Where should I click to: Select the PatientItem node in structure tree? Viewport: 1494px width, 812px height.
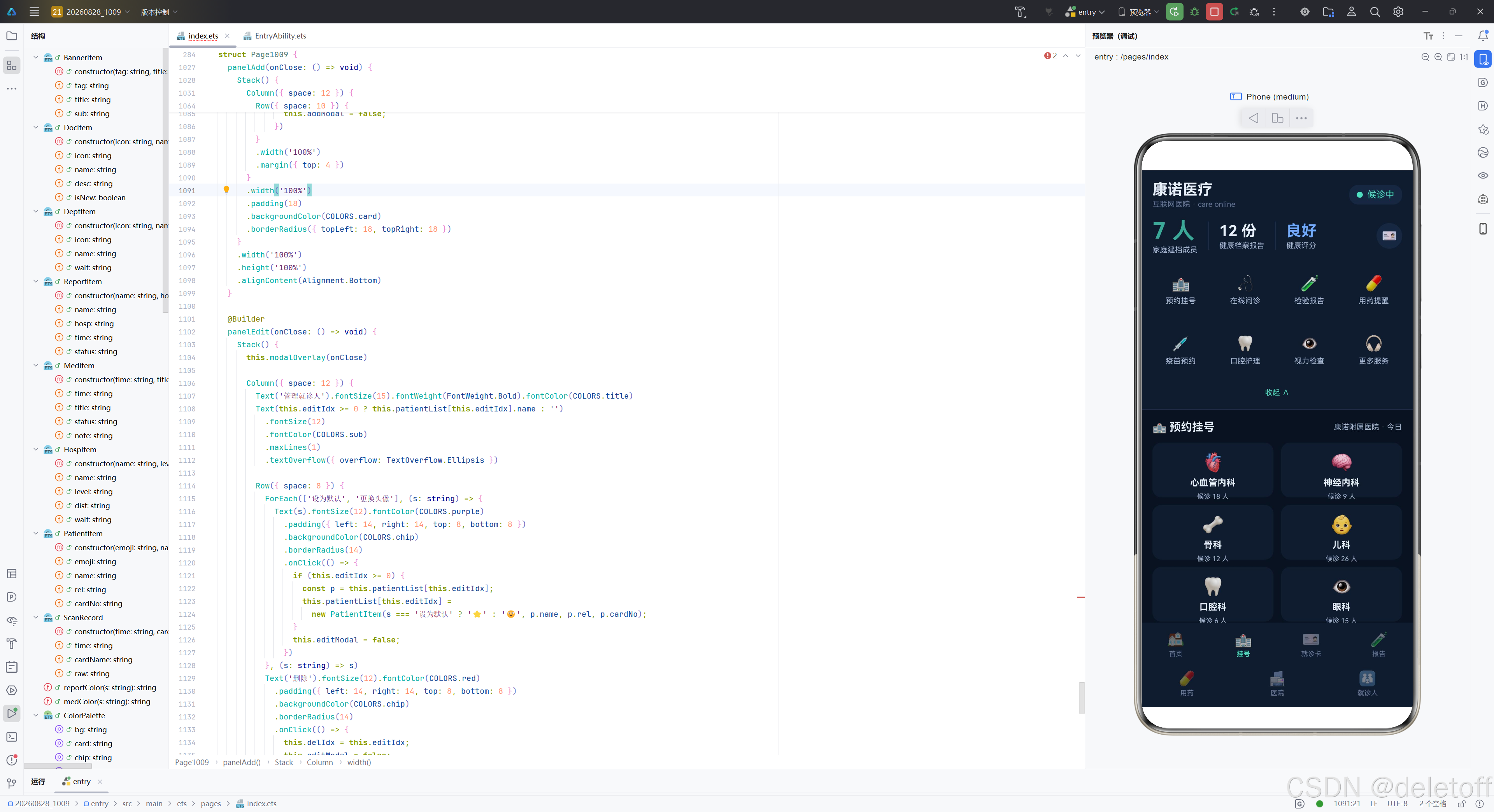point(83,534)
